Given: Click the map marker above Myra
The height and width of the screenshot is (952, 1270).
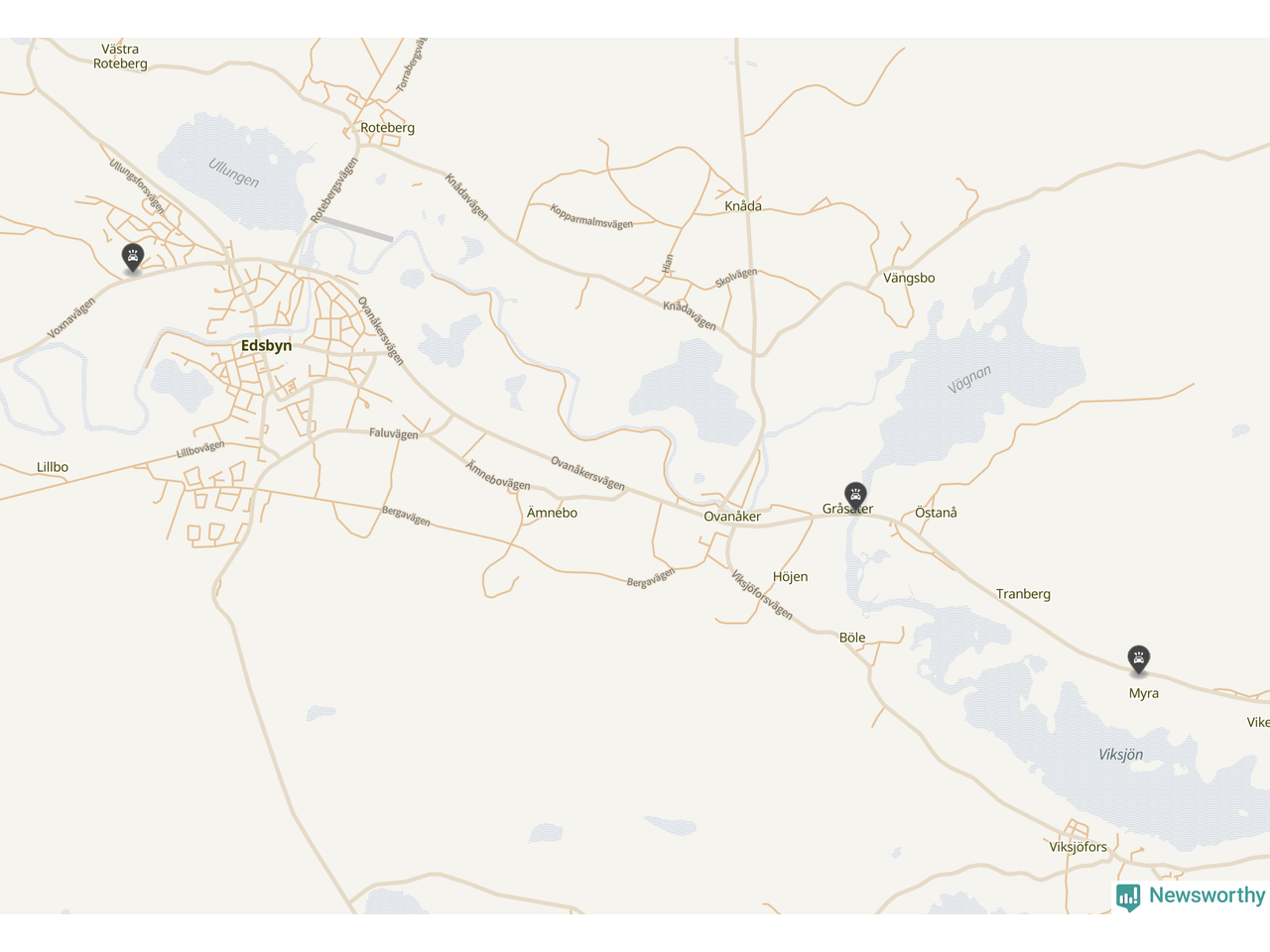Looking at the screenshot, I should point(1139,659).
